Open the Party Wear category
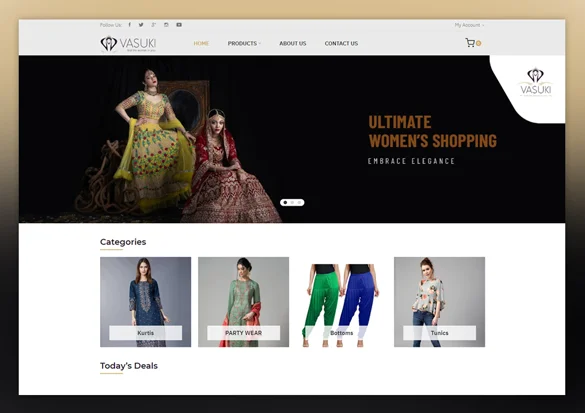This screenshot has height=413, width=585. pyautogui.click(x=243, y=302)
